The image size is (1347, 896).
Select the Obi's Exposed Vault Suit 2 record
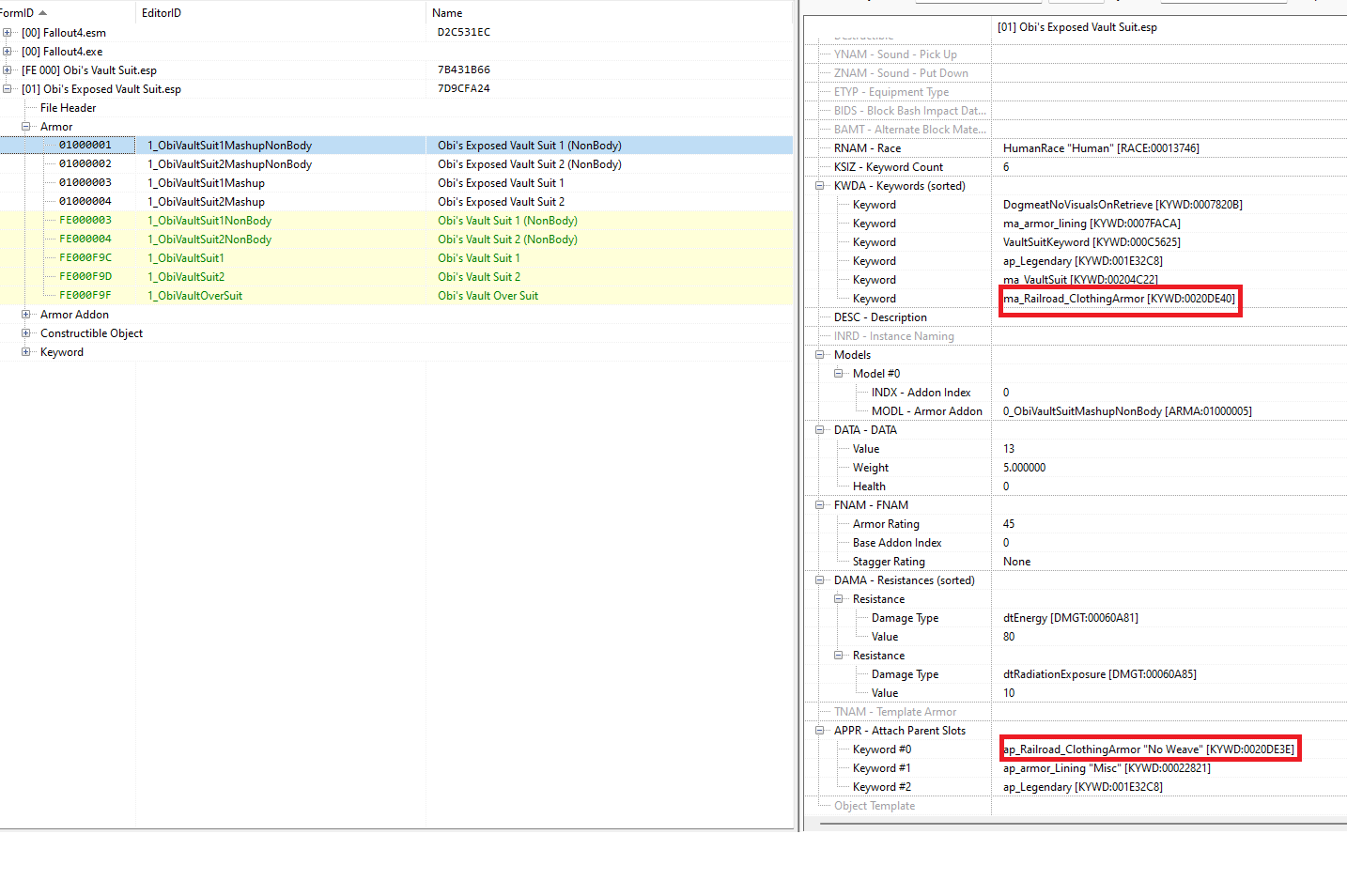click(396, 202)
